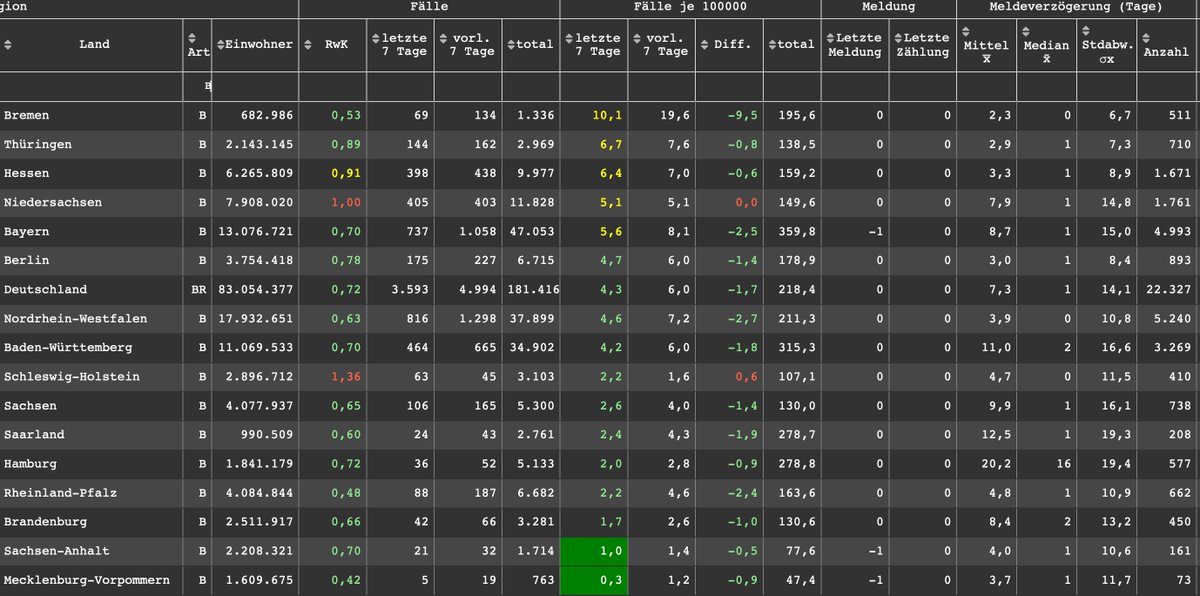Screen dimensions: 1200x596
Task: Click Median value 16 for Hamburg
Action: coord(1063,464)
